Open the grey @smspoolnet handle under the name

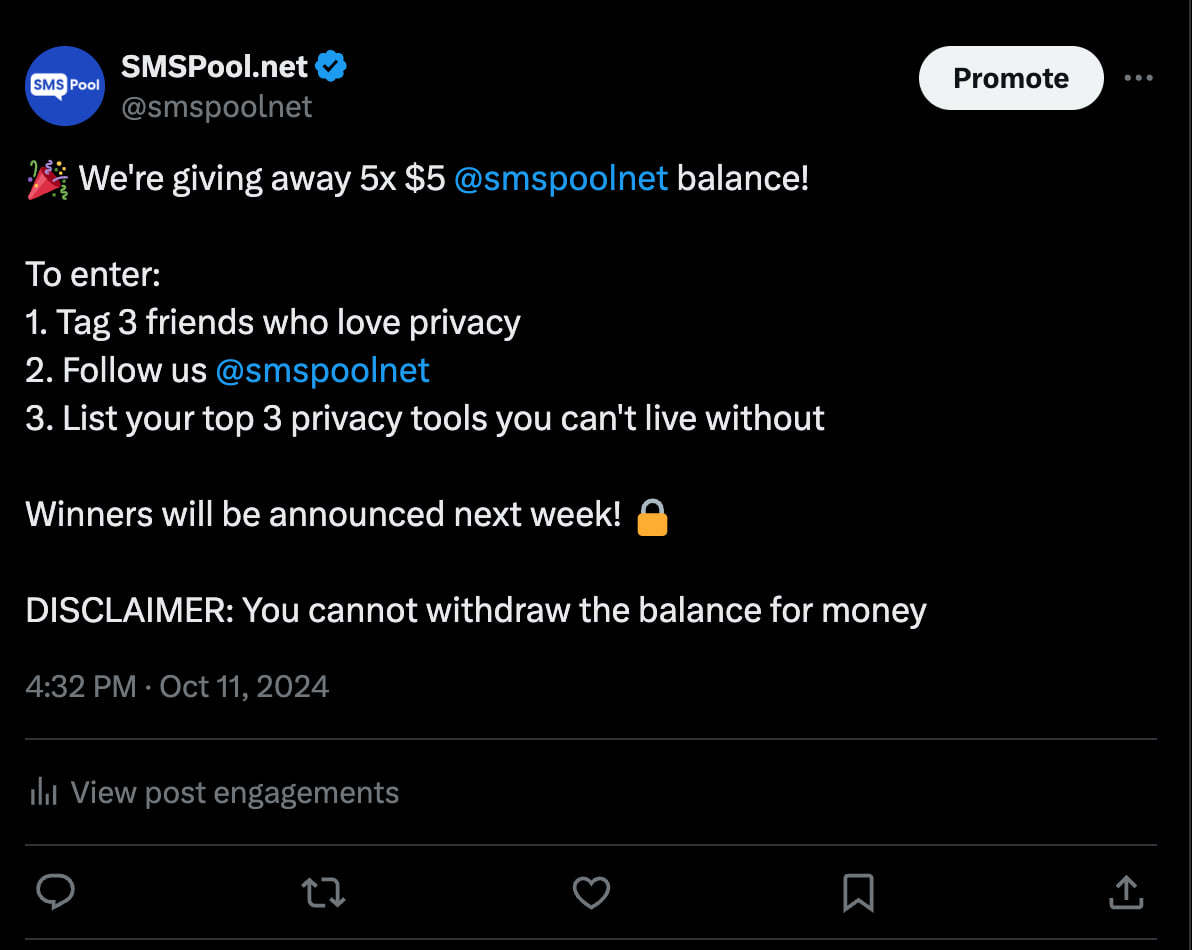click(x=216, y=107)
